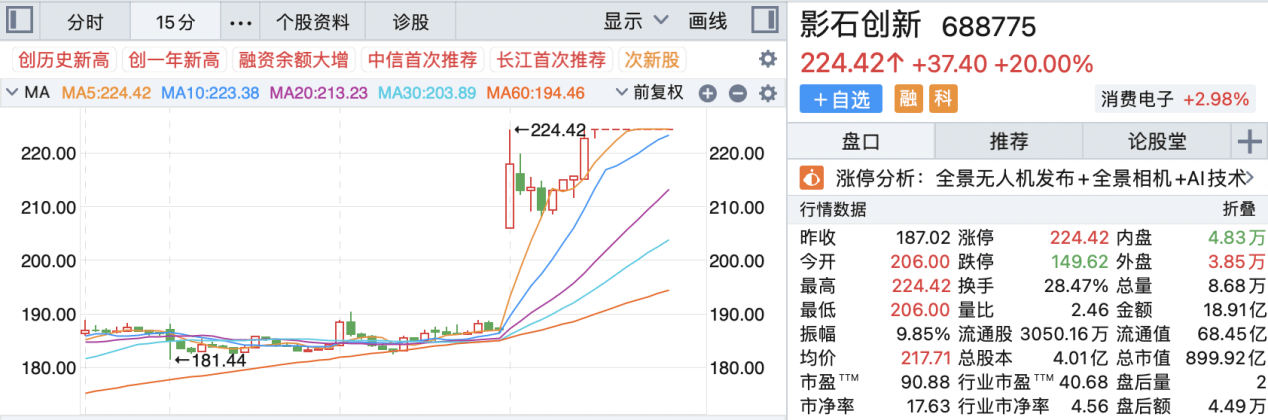Toggle the left sidebar panel icon

pos(22,19)
